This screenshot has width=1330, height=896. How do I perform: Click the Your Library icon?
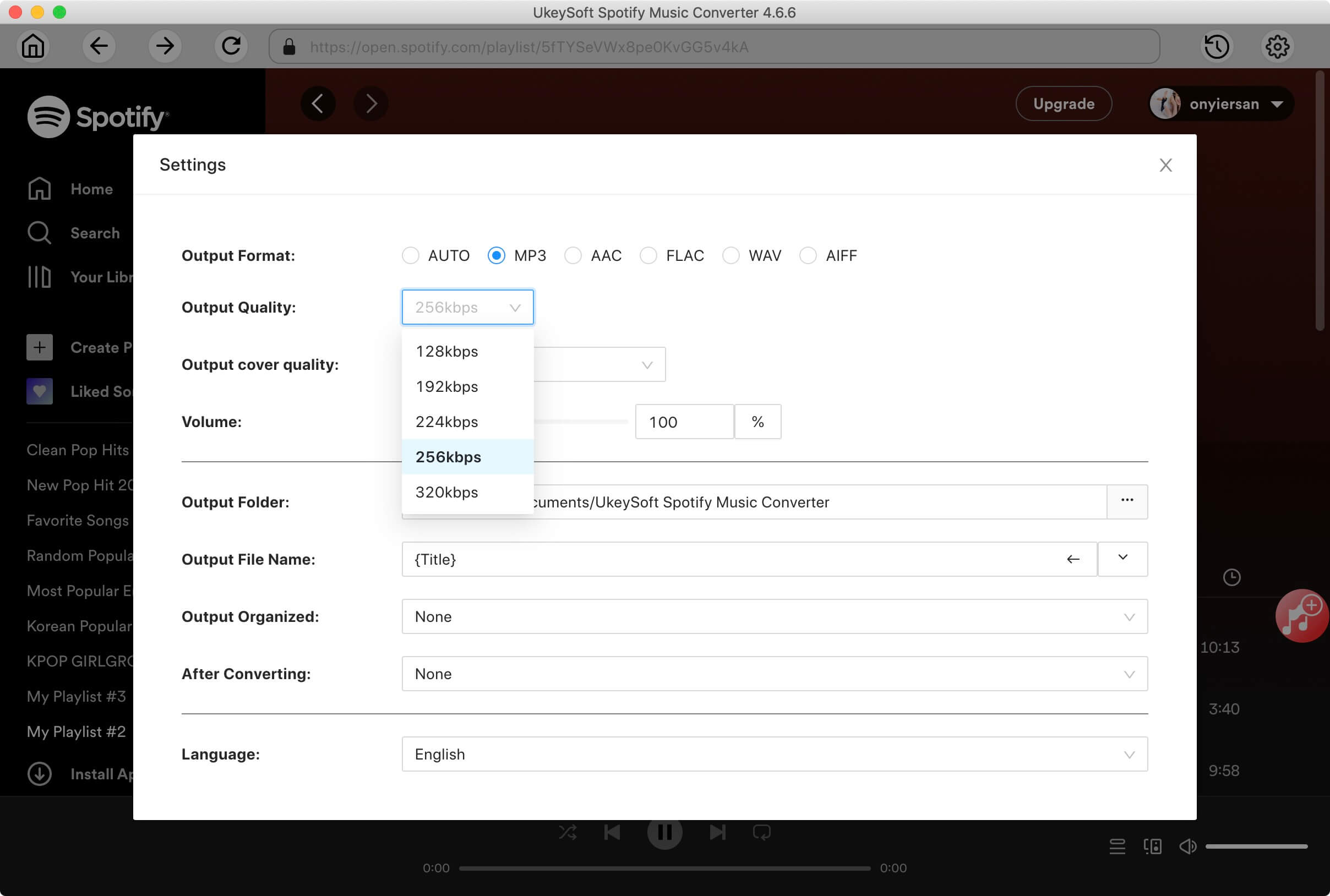pyautogui.click(x=38, y=275)
